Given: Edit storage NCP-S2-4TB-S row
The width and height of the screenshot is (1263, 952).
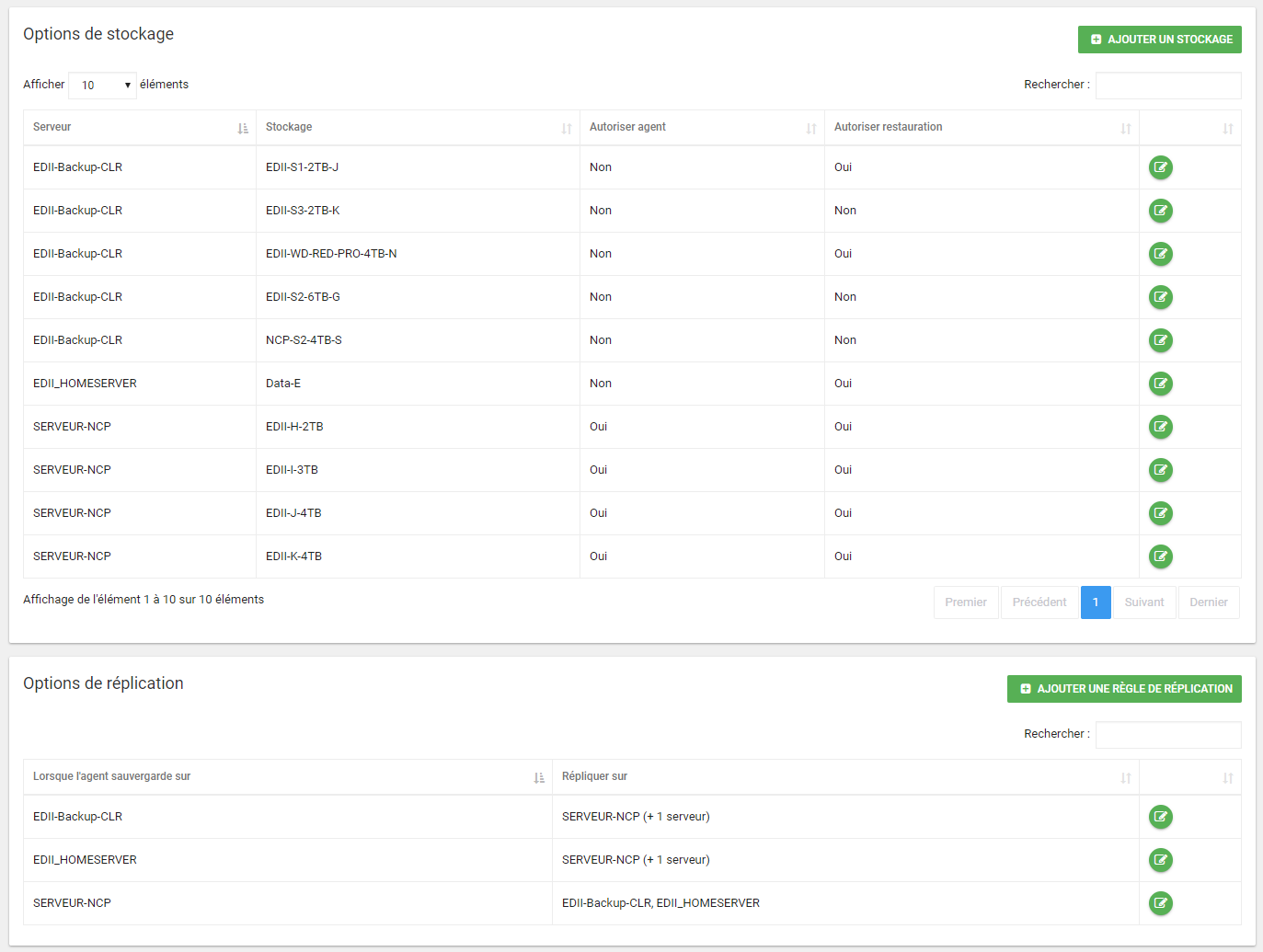Looking at the screenshot, I should click(x=1161, y=340).
